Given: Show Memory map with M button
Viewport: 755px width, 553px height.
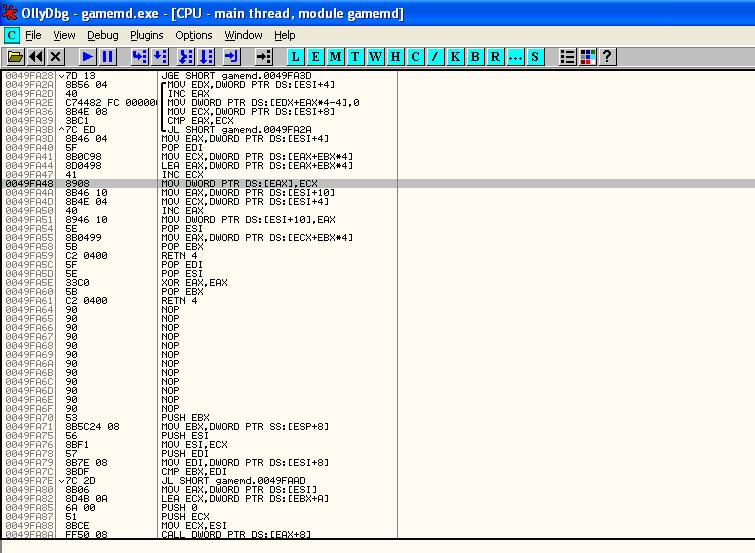Looking at the screenshot, I should pos(336,57).
